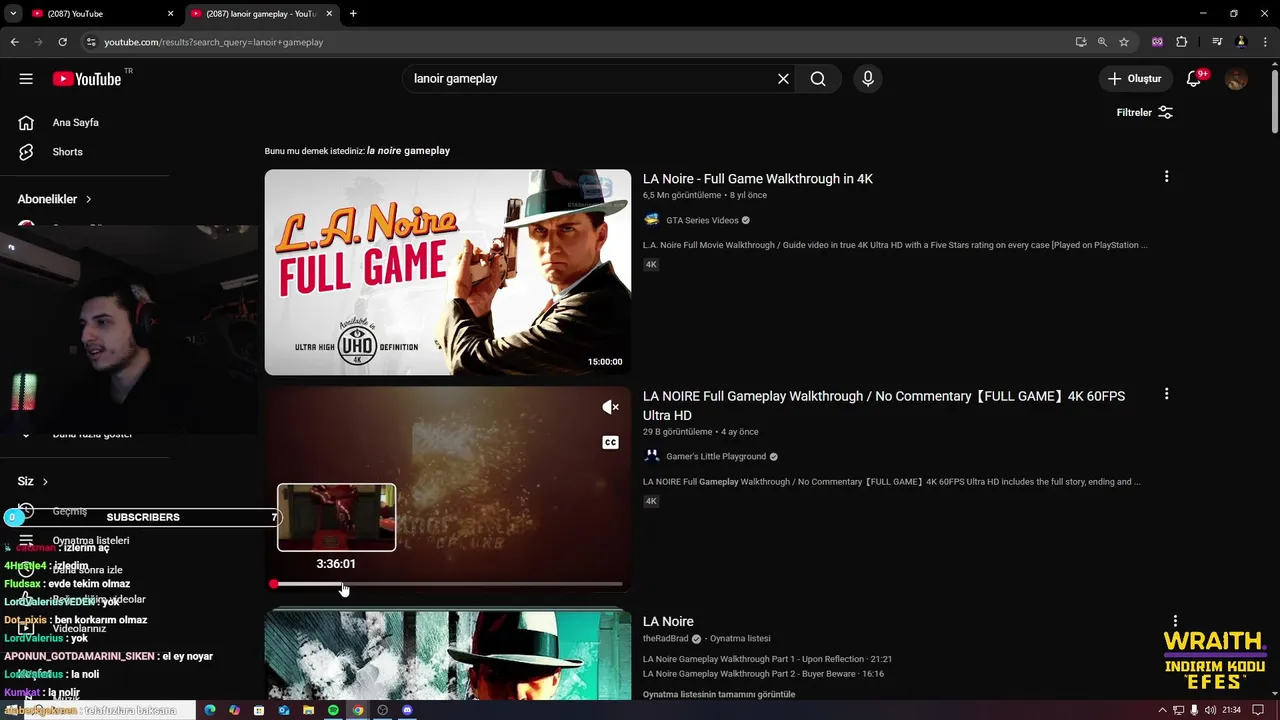Open playlist entry Part 1 - Upon Reflection
1280x720 pixels.
pyautogui.click(x=767, y=659)
